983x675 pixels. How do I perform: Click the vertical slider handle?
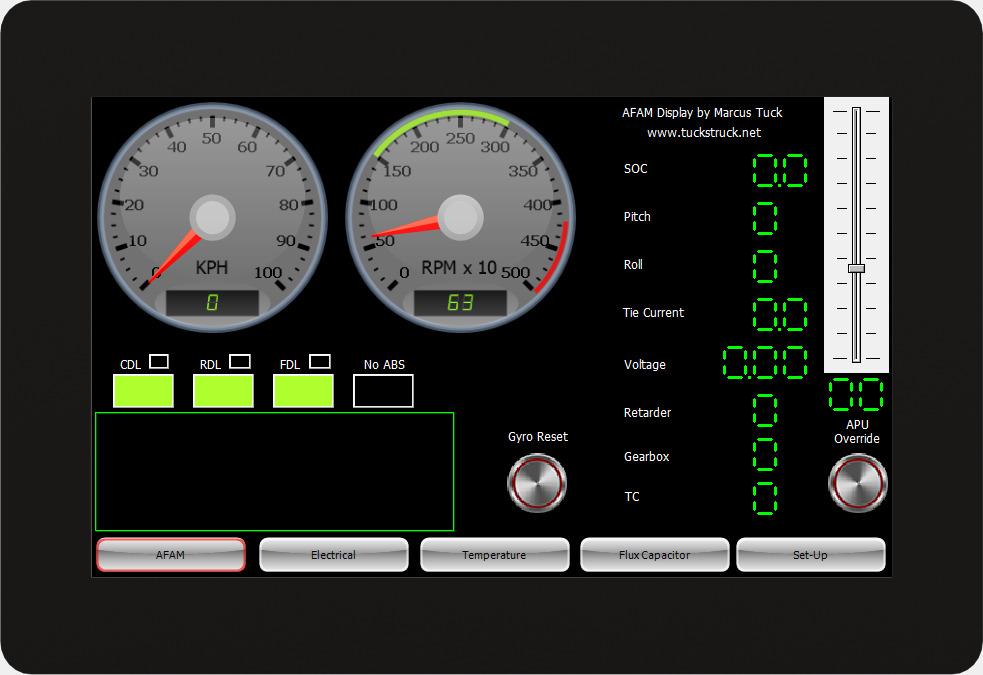click(856, 268)
